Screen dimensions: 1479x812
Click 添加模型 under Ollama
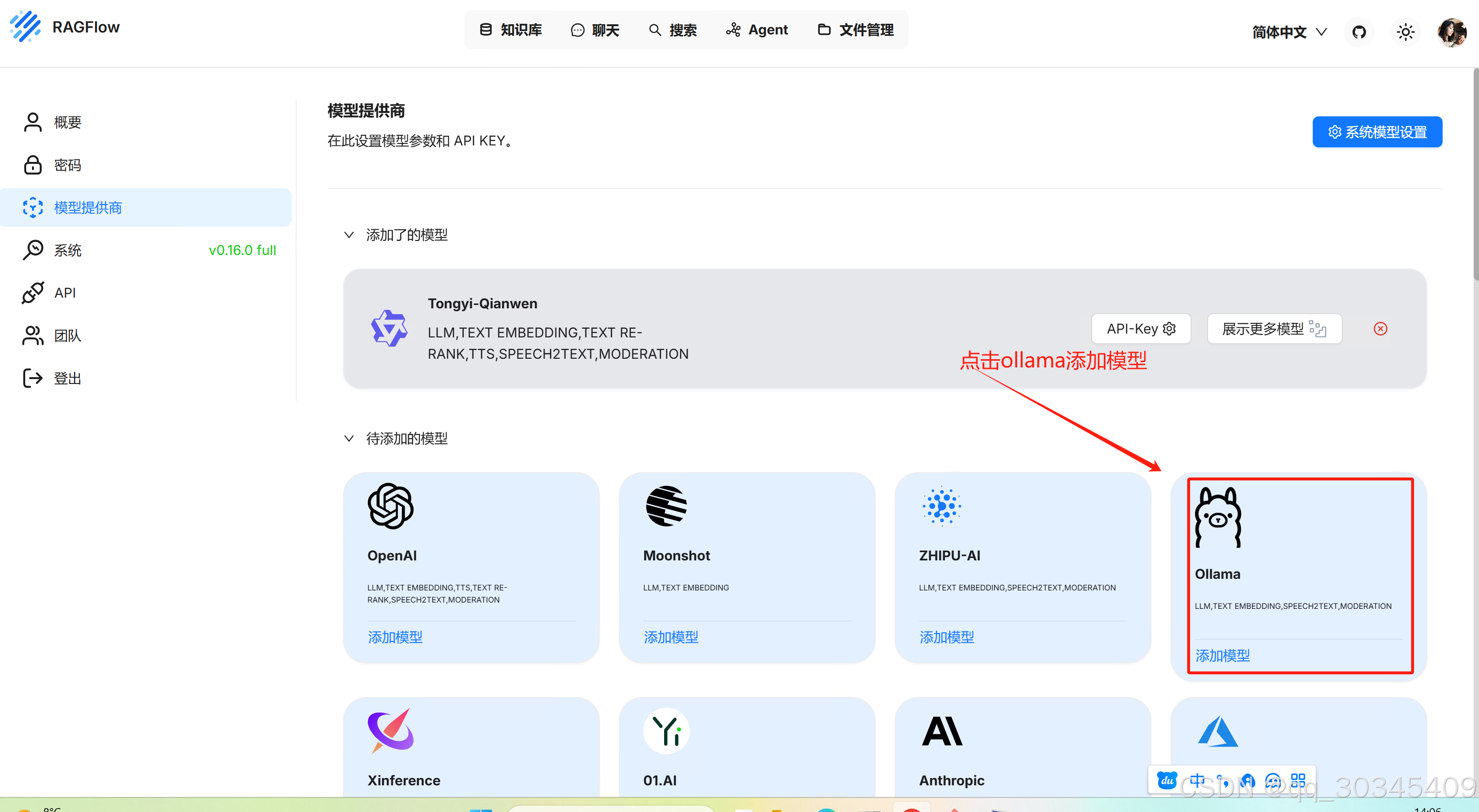[x=1223, y=655]
